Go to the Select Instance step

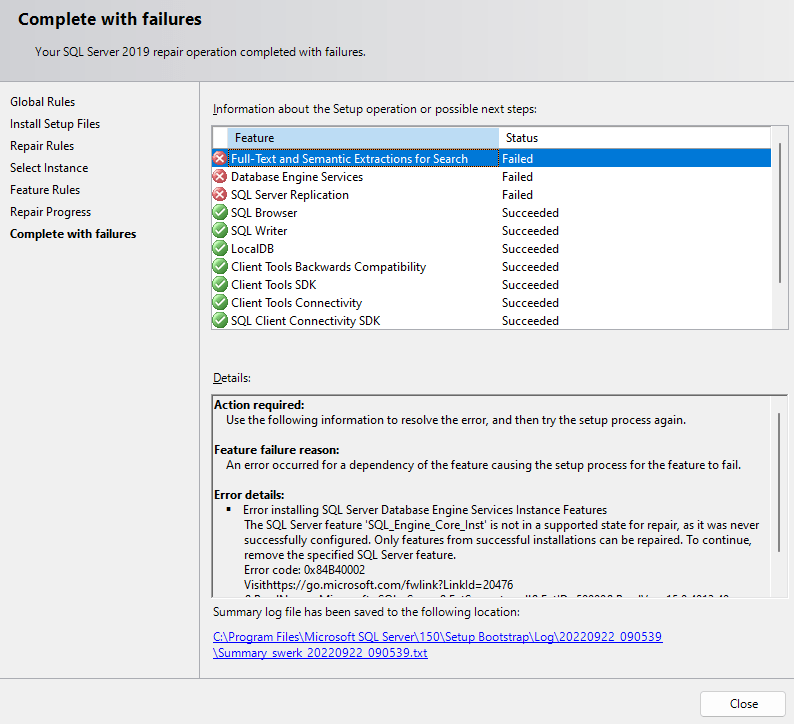49,168
